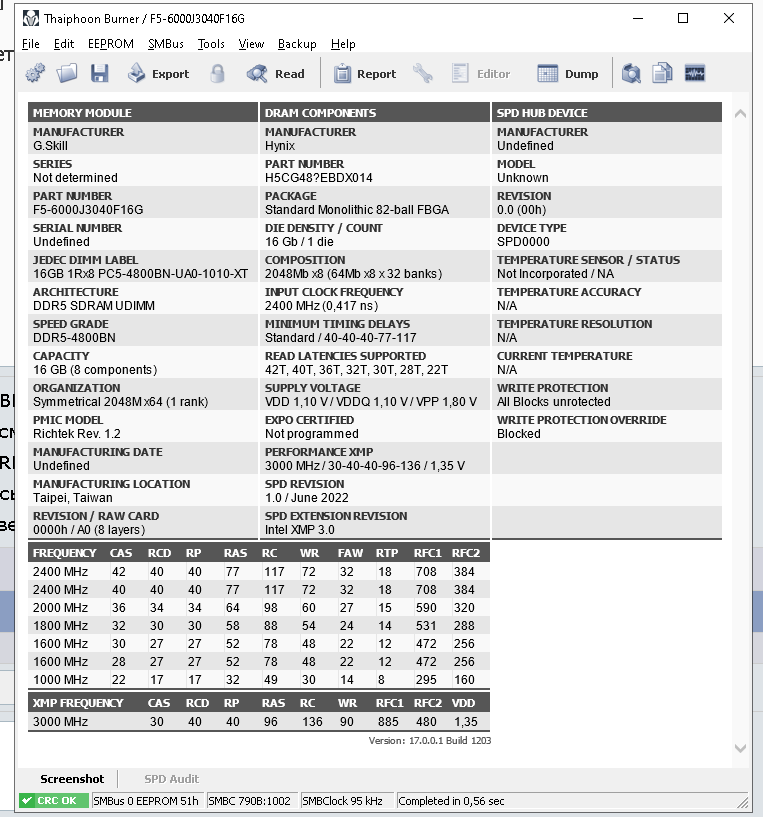Image resolution: width=763 pixels, height=817 pixels.
Task: Click the SPD HUB DEVICE section header
Action: click(x=607, y=113)
